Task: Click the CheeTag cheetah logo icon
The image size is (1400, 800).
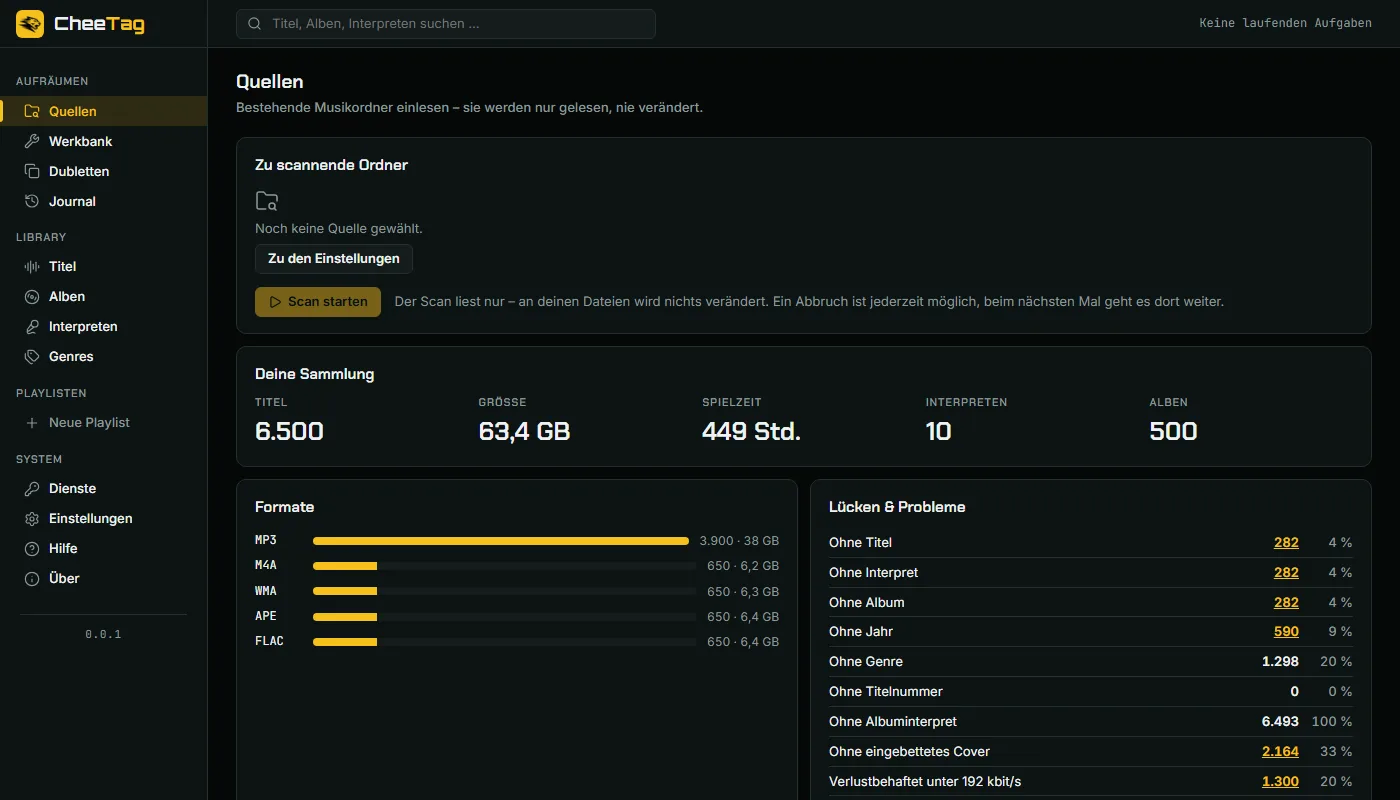Action: pyautogui.click(x=30, y=24)
